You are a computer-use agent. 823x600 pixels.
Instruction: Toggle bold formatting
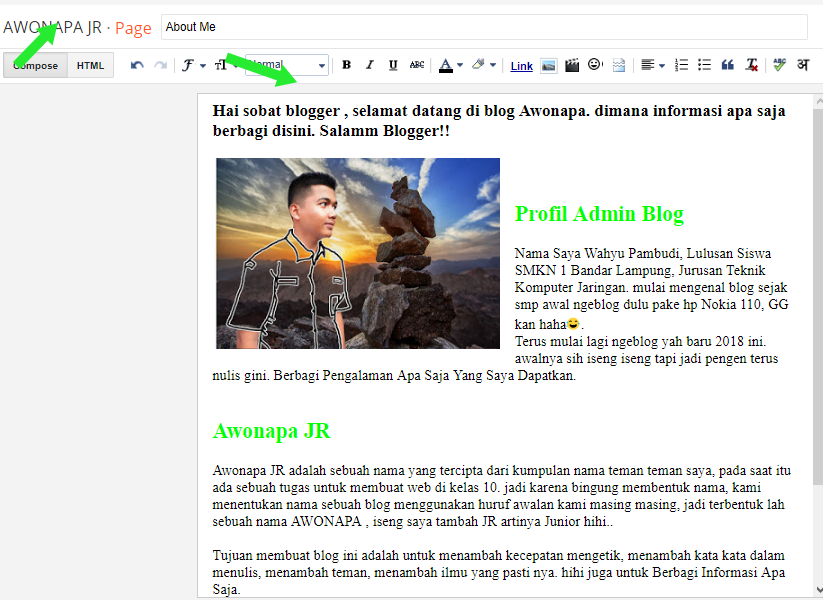coord(345,64)
